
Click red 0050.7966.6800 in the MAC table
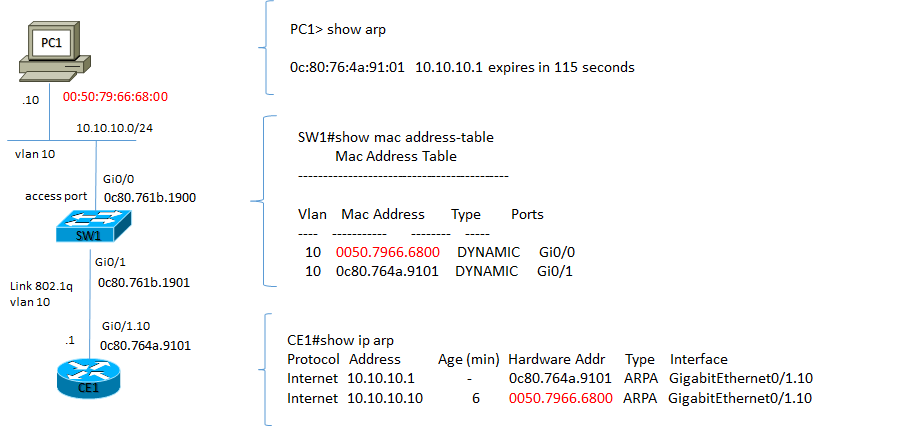click(x=388, y=253)
